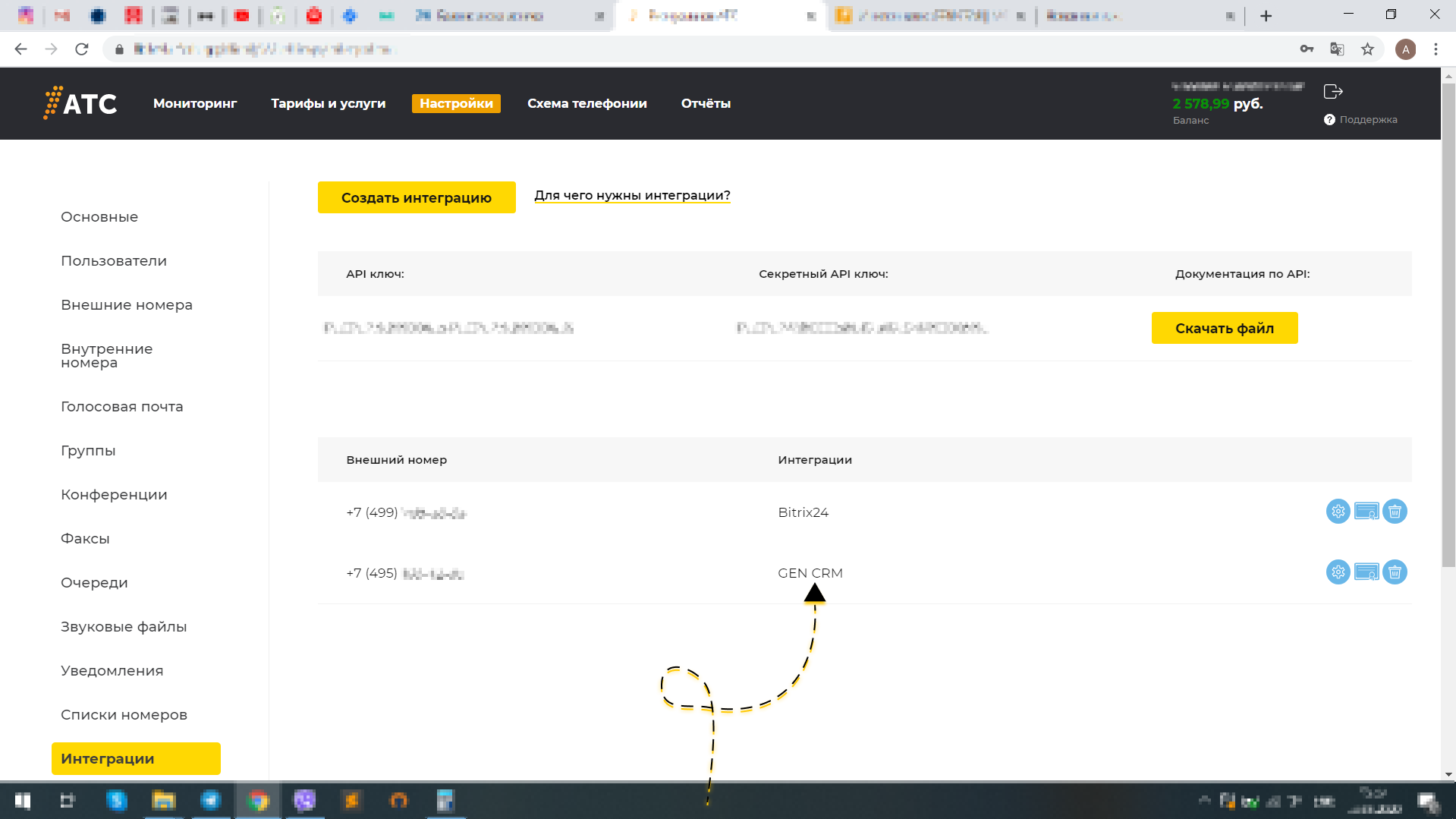Screen dimensions: 1456x819
Task: Open settings for the GEN CRM integration
Action: tap(1337, 572)
